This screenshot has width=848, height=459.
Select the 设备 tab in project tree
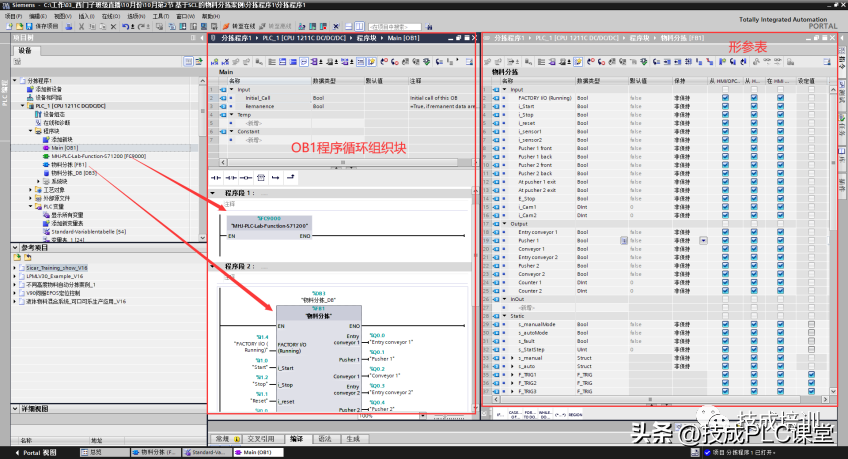pyautogui.click(x=25, y=50)
